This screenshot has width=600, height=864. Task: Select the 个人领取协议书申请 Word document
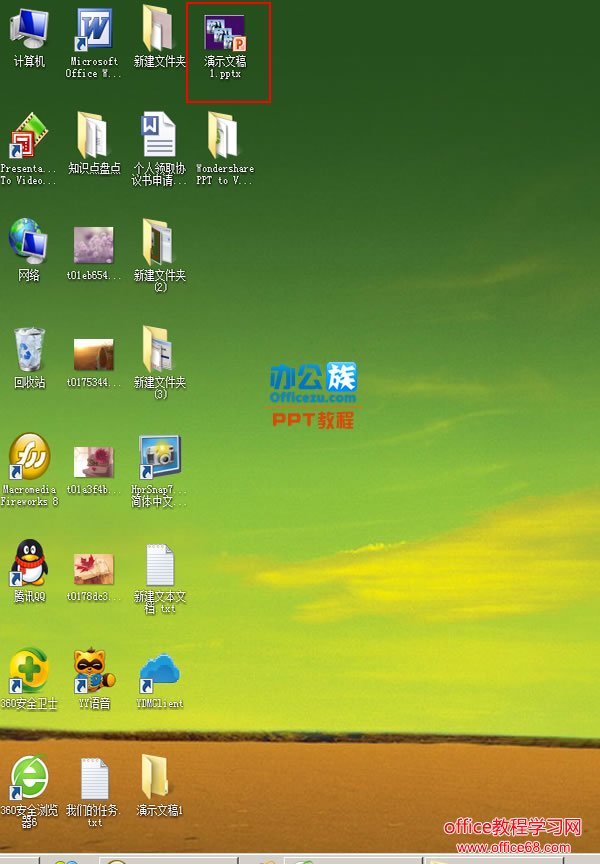click(x=159, y=136)
